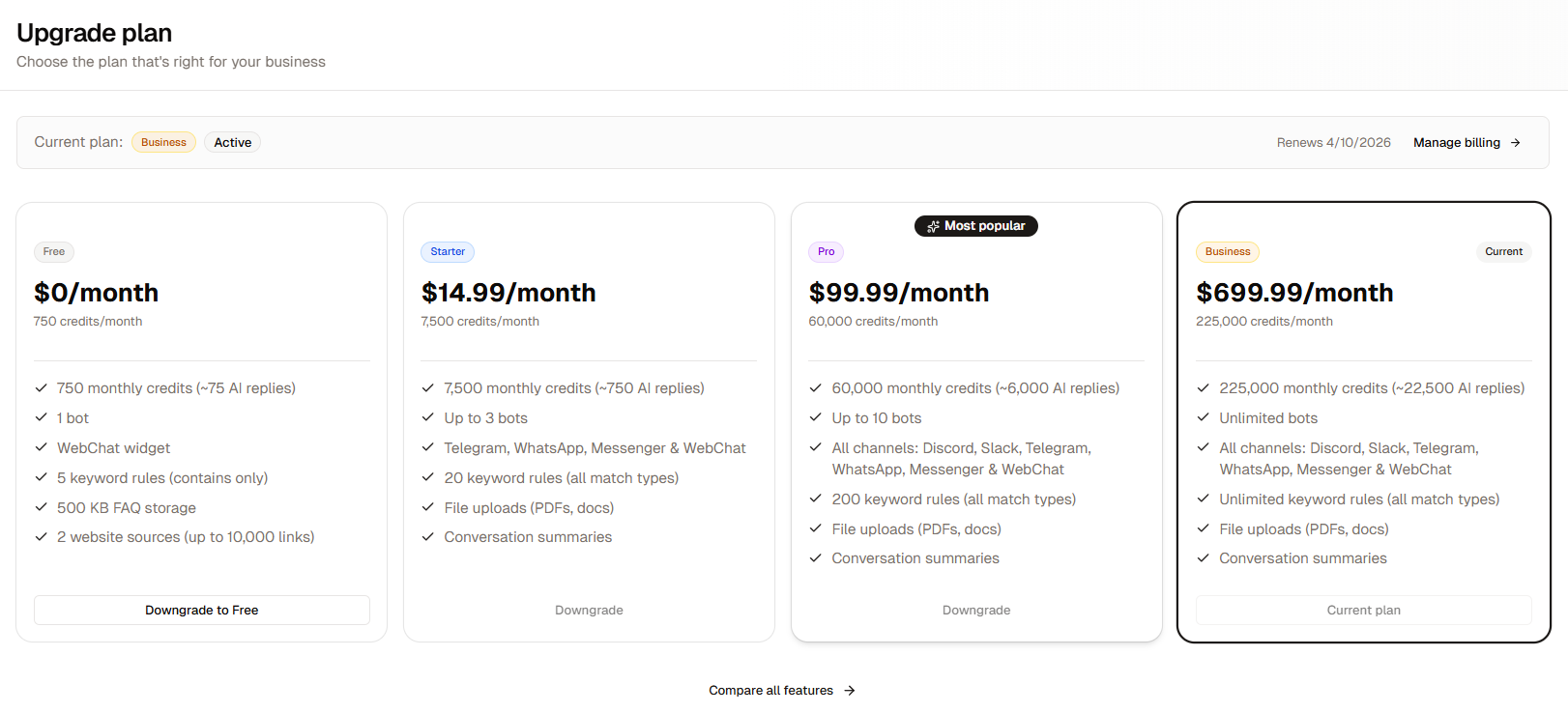Click the purple Pro plan tag
Screen dimensions: 1568x713
coord(826,252)
